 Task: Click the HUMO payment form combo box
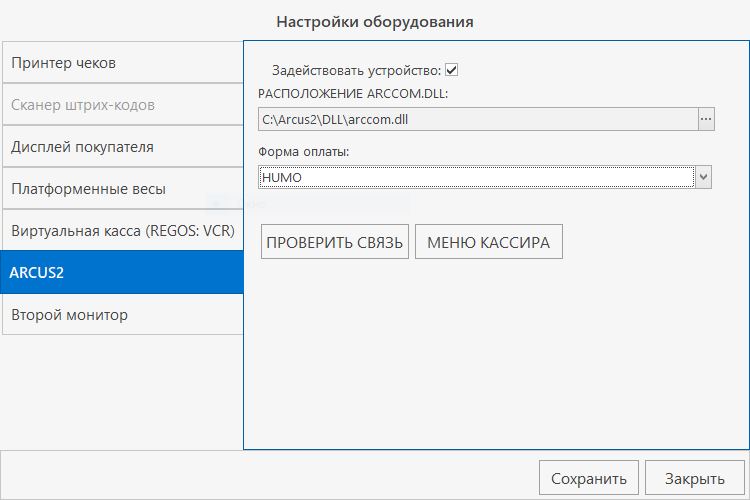click(x=475, y=177)
